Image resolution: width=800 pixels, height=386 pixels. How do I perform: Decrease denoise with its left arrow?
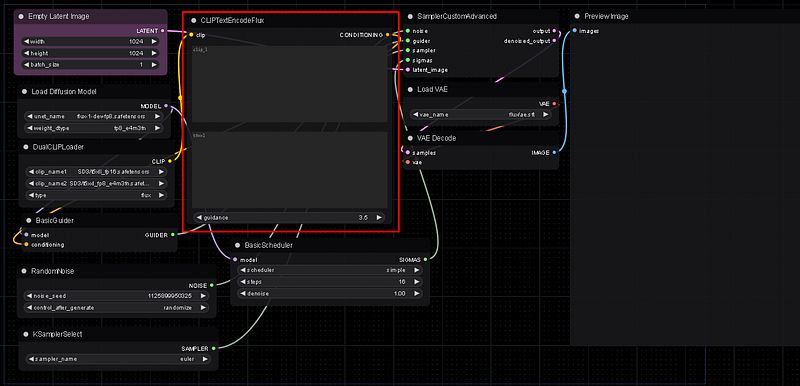[243, 294]
